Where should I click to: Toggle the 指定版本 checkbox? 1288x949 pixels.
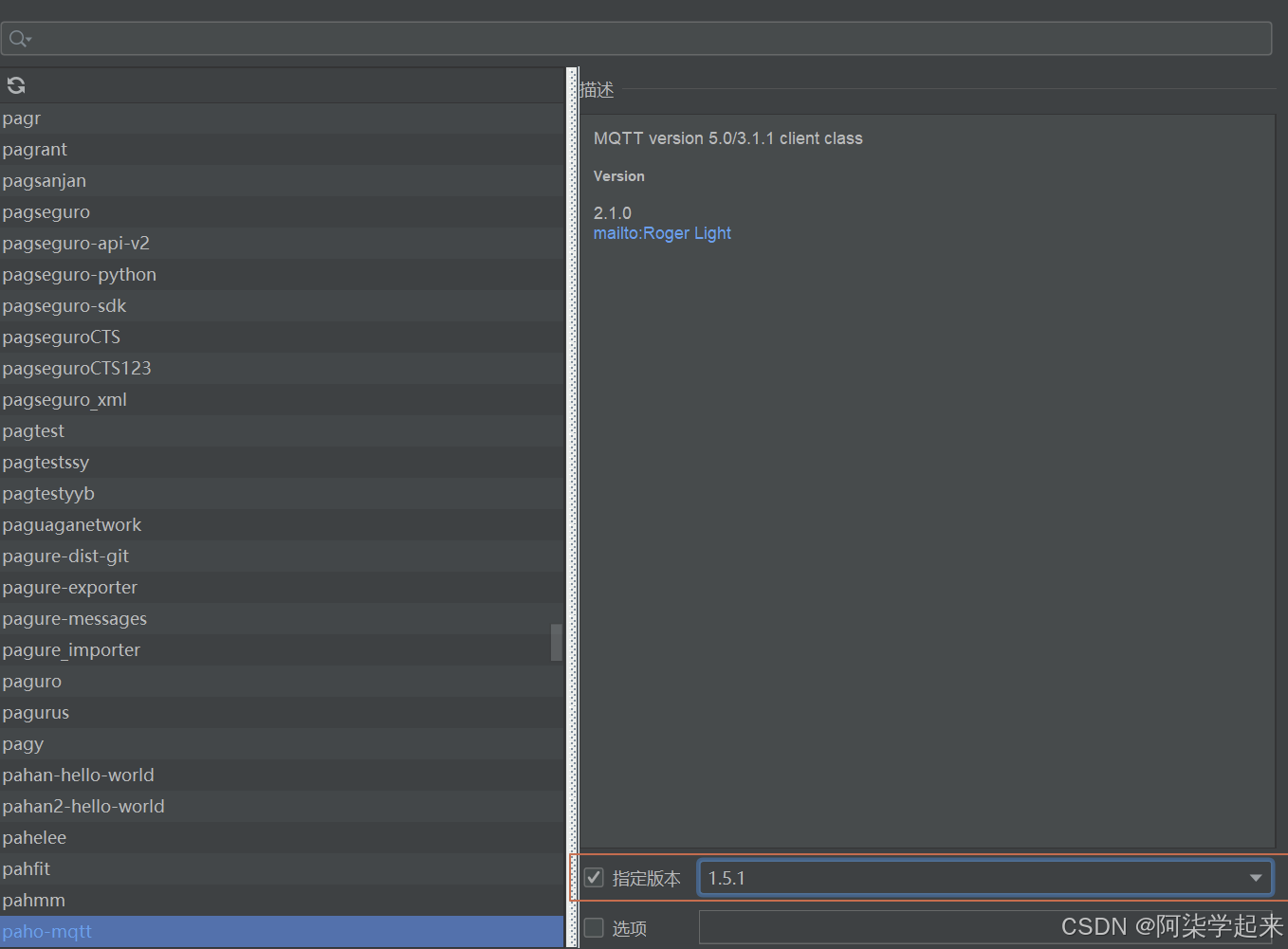coord(594,878)
